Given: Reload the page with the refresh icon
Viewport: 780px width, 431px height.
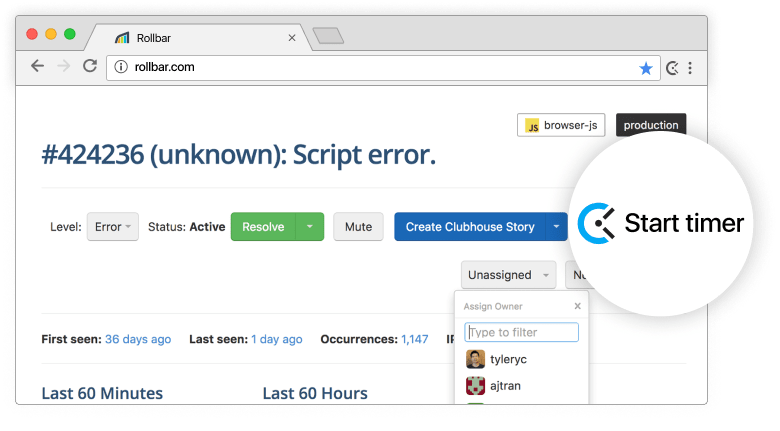Looking at the screenshot, I should click(90, 66).
